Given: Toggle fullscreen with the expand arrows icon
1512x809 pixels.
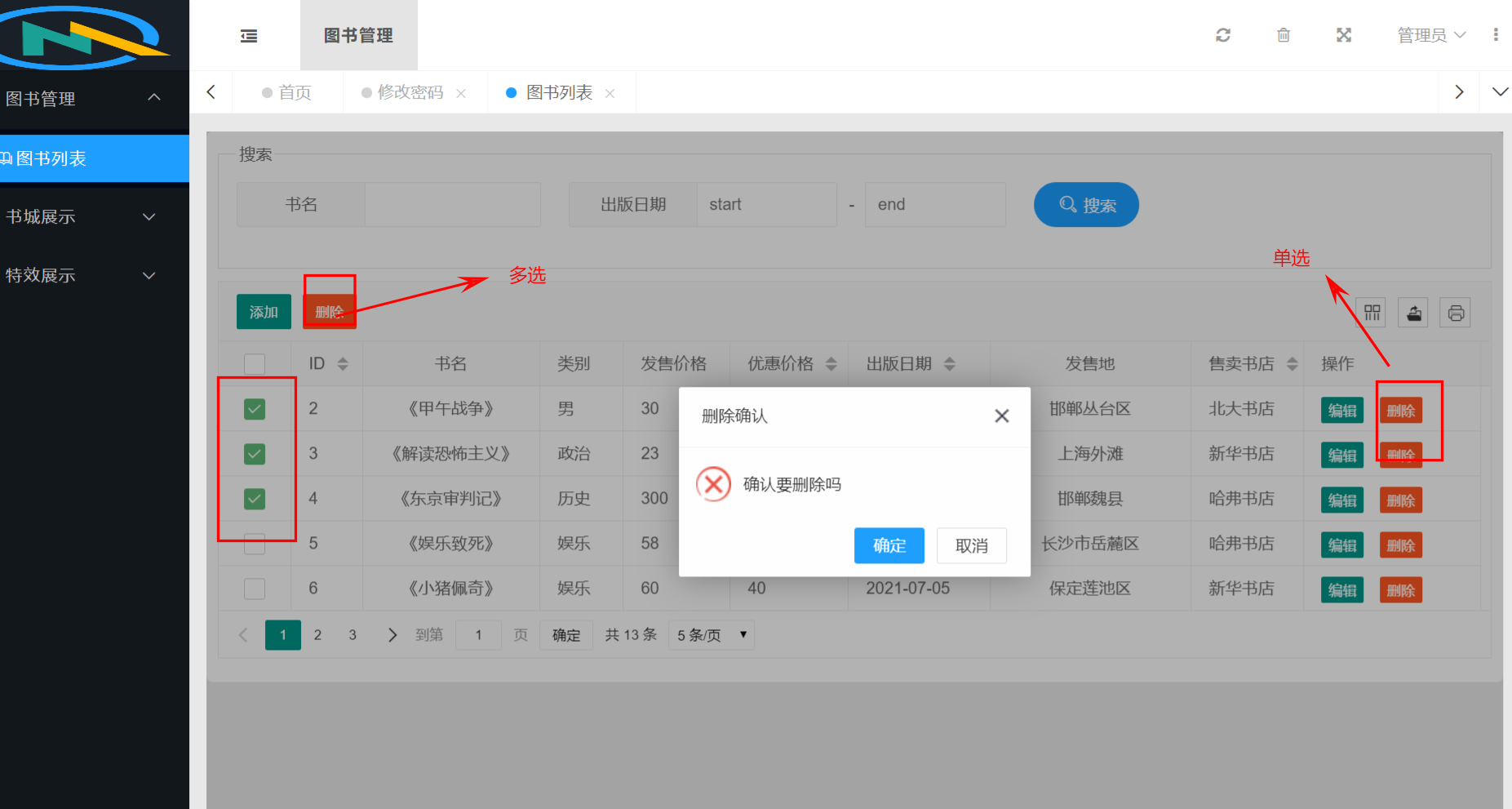Looking at the screenshot, I should [1344, 35].
